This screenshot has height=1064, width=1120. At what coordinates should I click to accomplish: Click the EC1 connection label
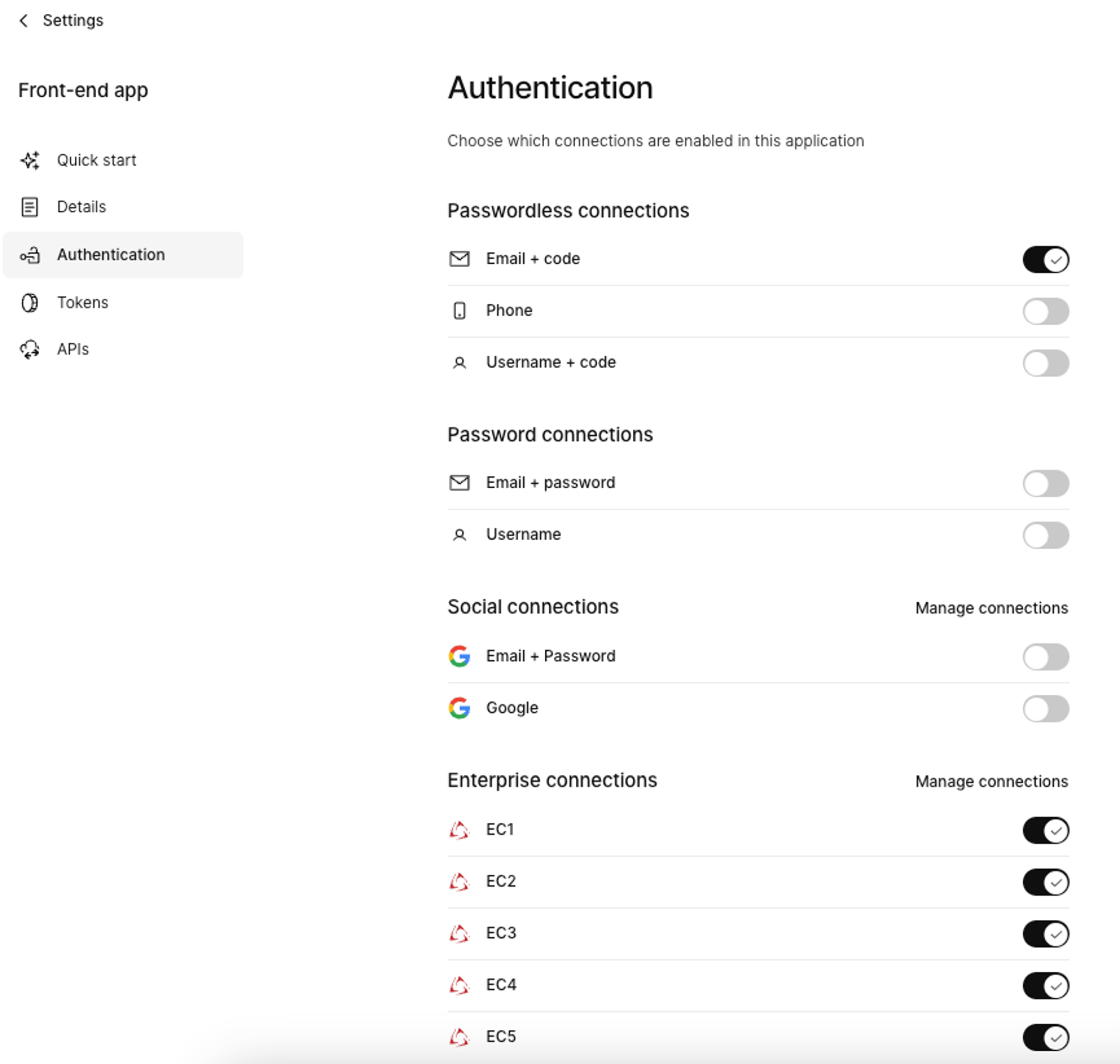[500, 830]
